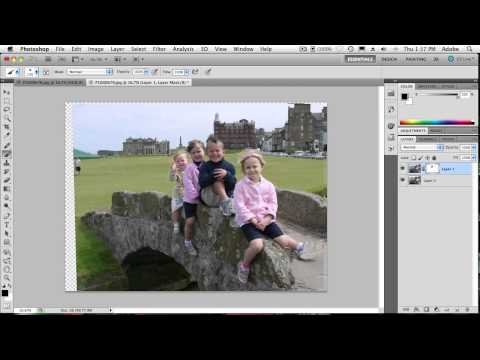Switch to Design workspace
This screenshot has height=360, width=480.
pyautogui.click(x=389, y=60)
